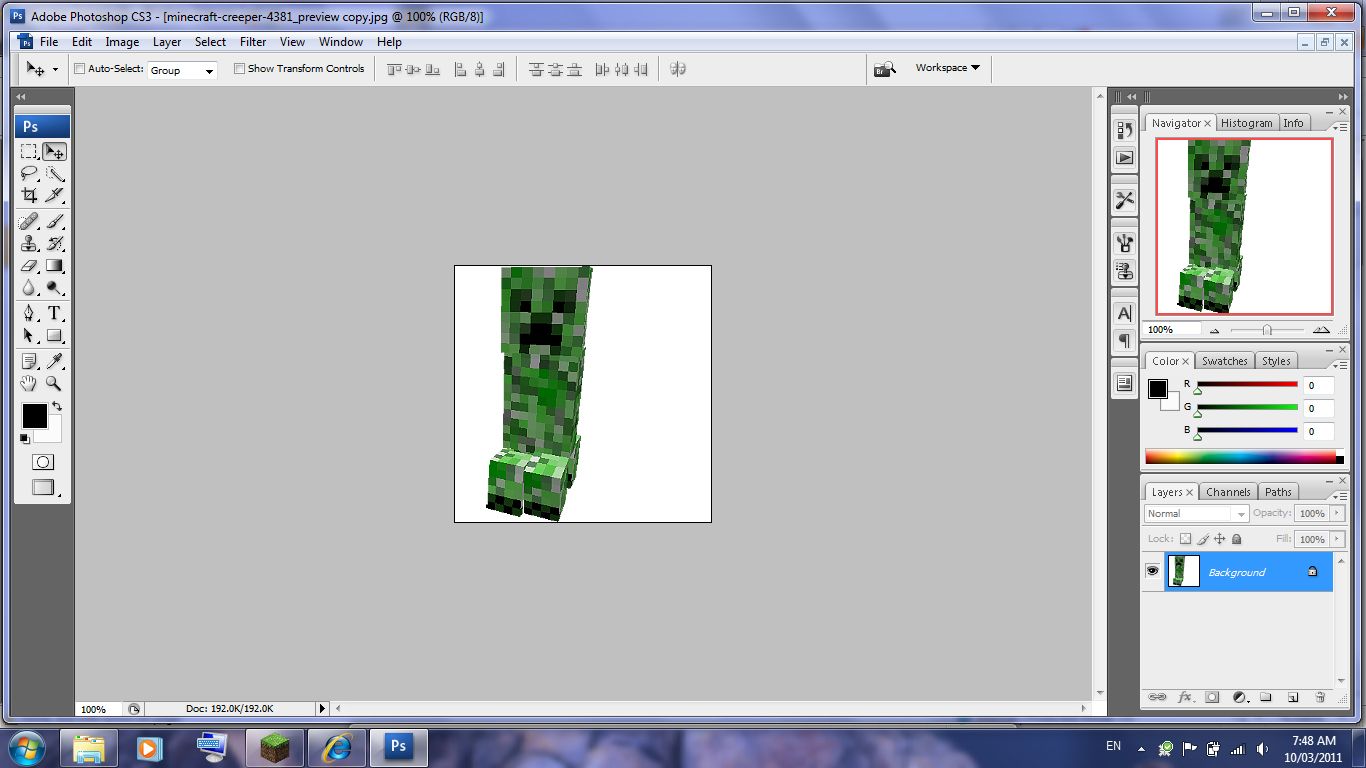Select the Healing Brush tool
Viewport: 1366px width, 768px height.
coord(29,222)
